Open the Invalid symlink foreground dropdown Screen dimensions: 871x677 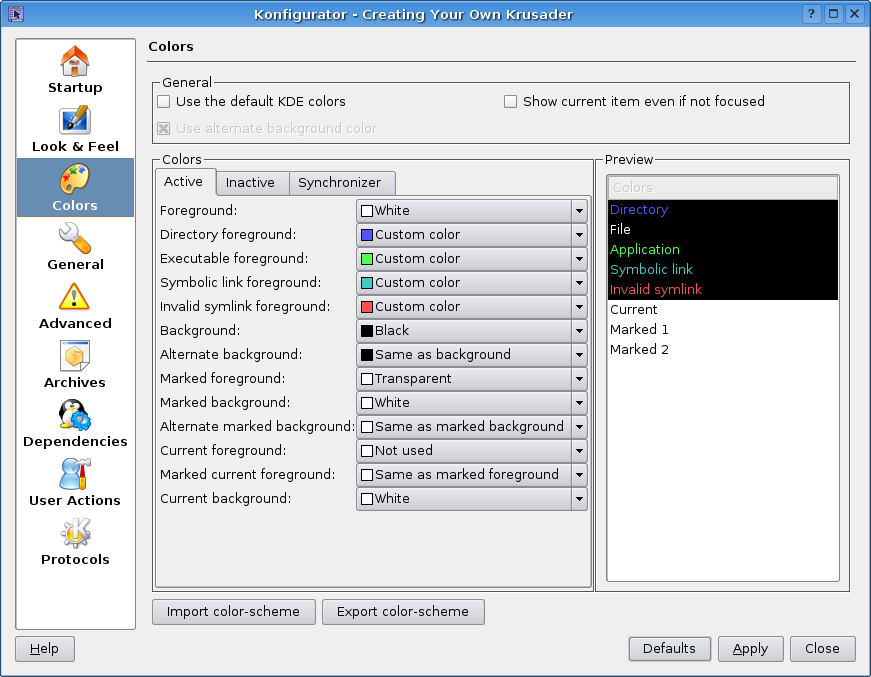472,307
